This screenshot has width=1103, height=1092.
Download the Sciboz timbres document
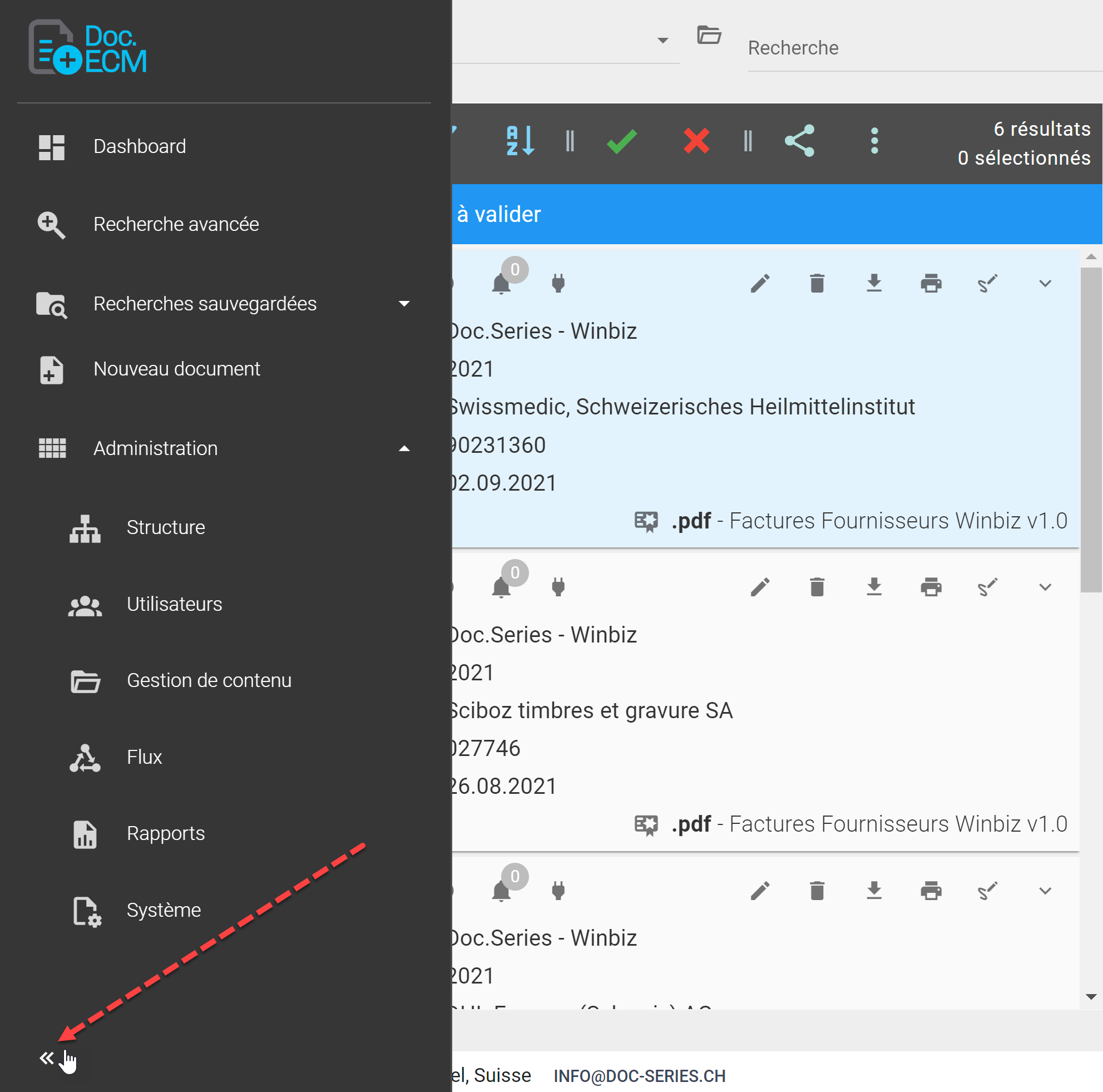(874, 587)
